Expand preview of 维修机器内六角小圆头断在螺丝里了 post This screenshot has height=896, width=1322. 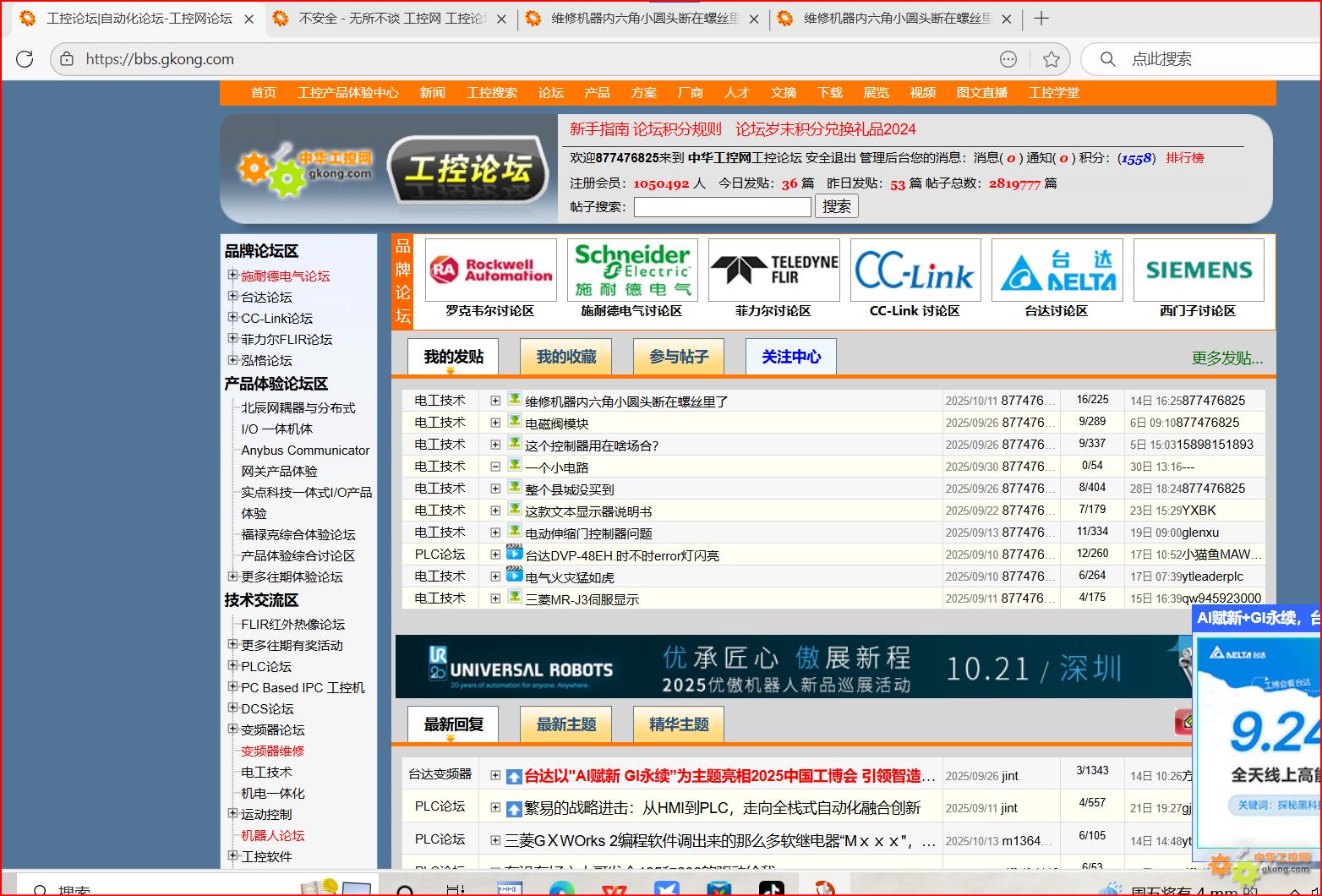pyautogui.click(x=495, y=401)
